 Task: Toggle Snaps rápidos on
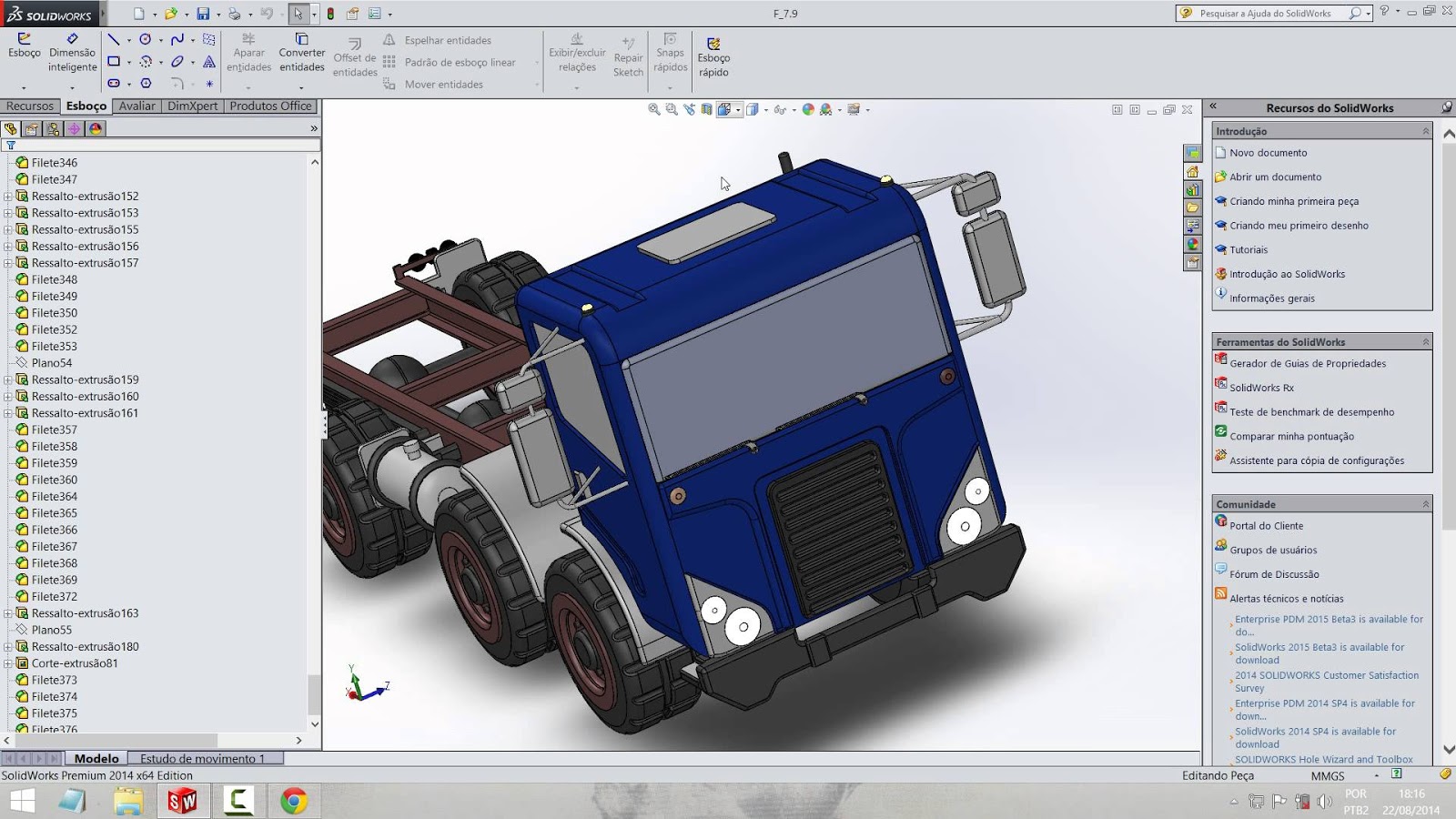click(x=670, y=56)
